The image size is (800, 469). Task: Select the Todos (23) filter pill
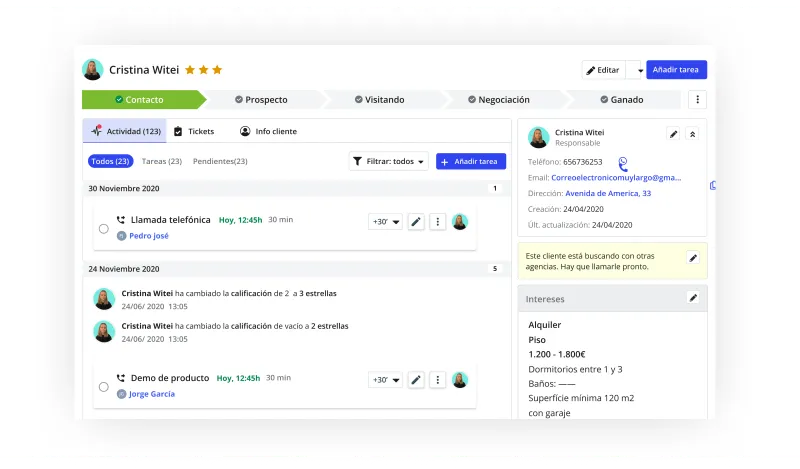point(110,161)
